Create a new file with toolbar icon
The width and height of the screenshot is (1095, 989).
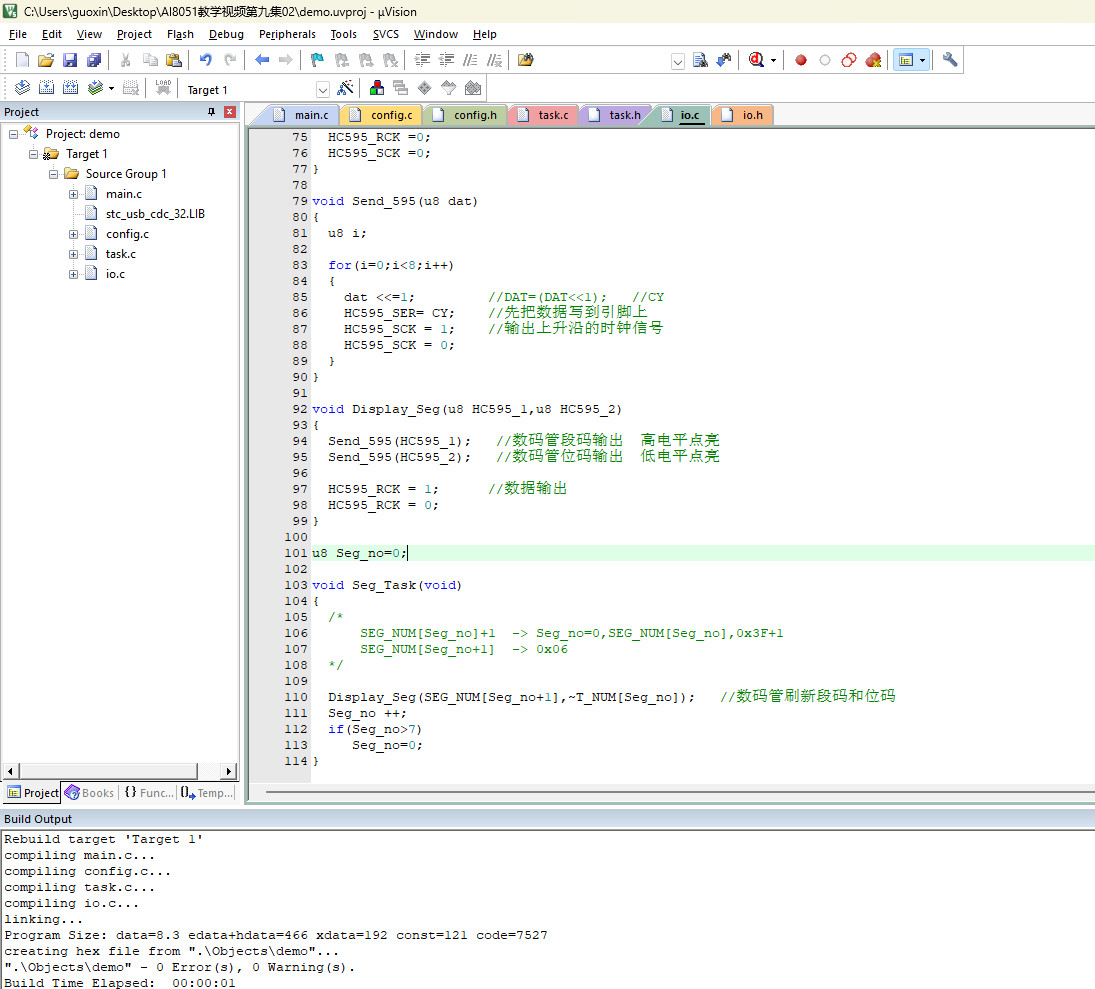(22, 60)
